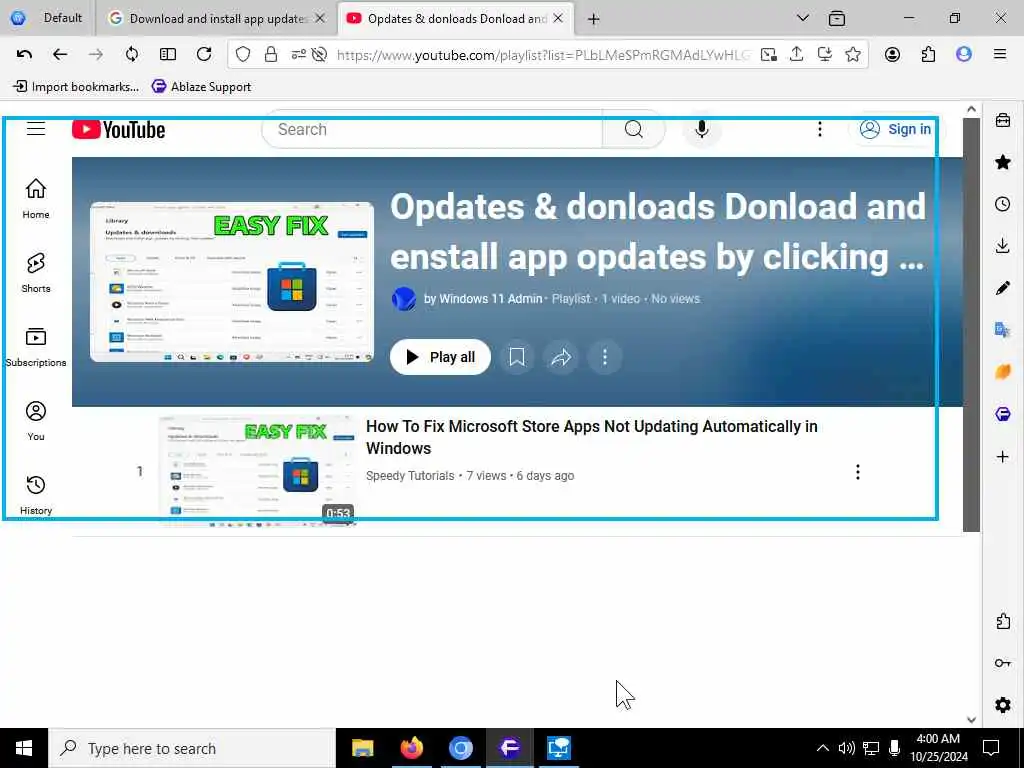Open the taskbar volume speaker icon
The width and height of the screenshot is (1024, 768).
point(846,748)
